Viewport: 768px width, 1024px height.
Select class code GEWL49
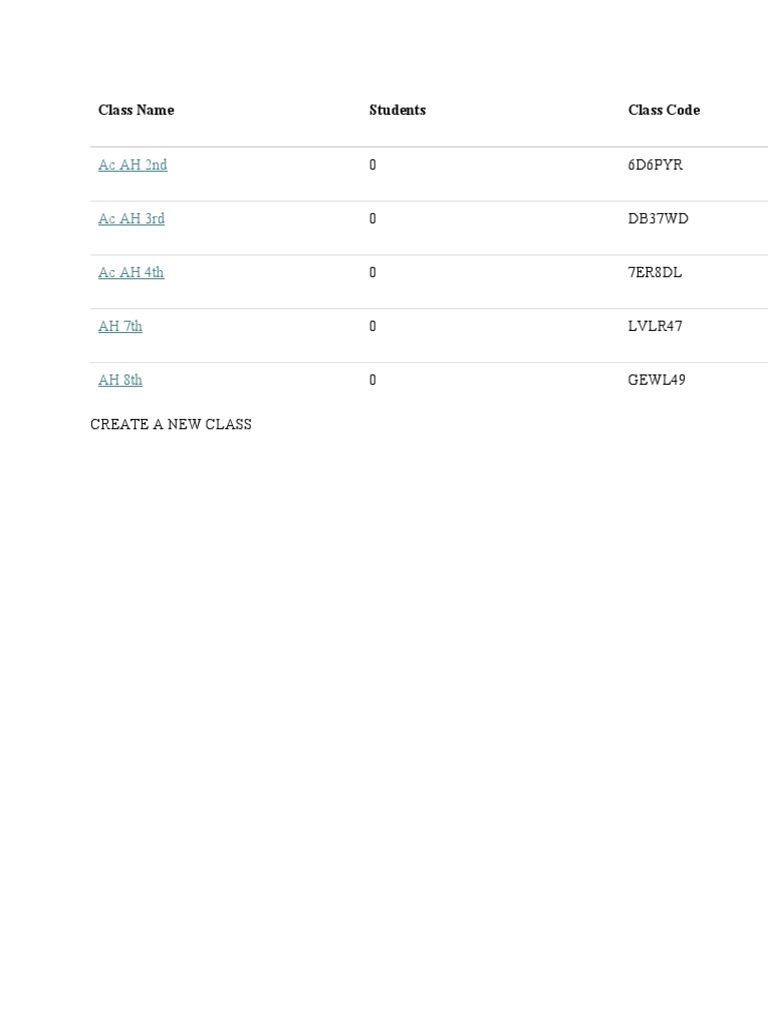(656, 381)
